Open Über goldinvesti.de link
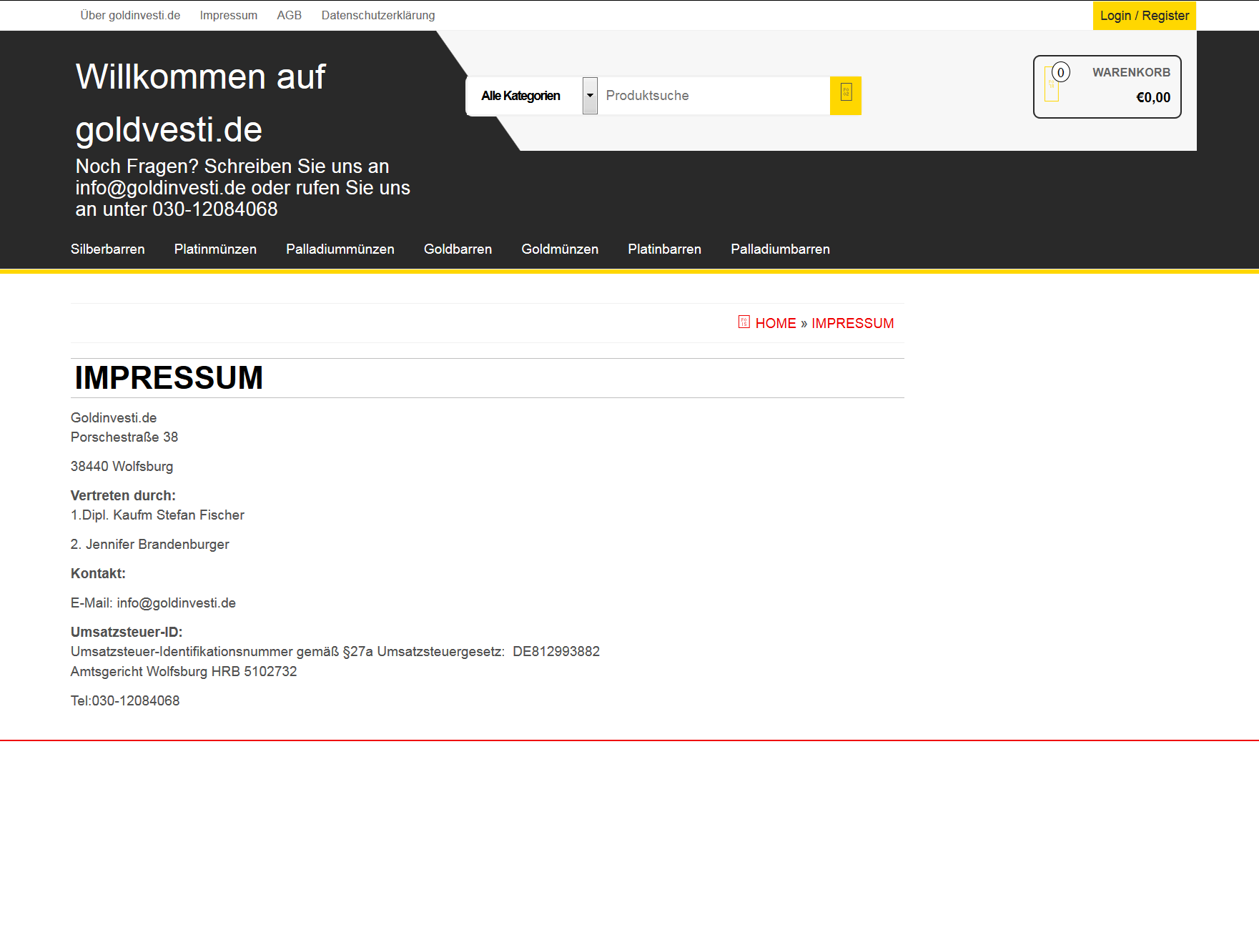The image size is (1259, 952). click(x=130, y=15)
